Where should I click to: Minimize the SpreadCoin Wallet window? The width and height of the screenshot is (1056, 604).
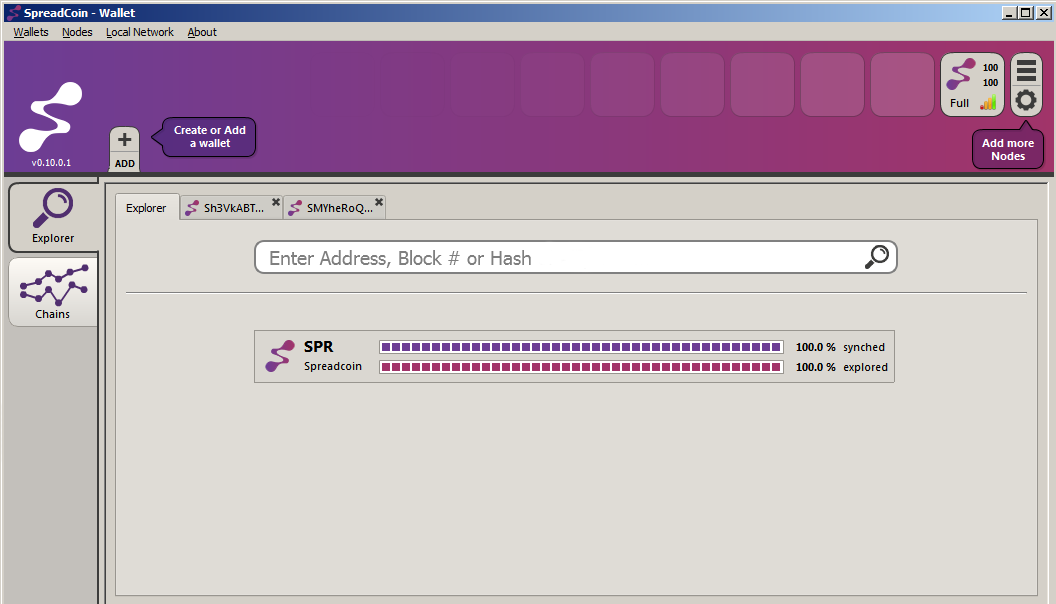pos(1009,12)
